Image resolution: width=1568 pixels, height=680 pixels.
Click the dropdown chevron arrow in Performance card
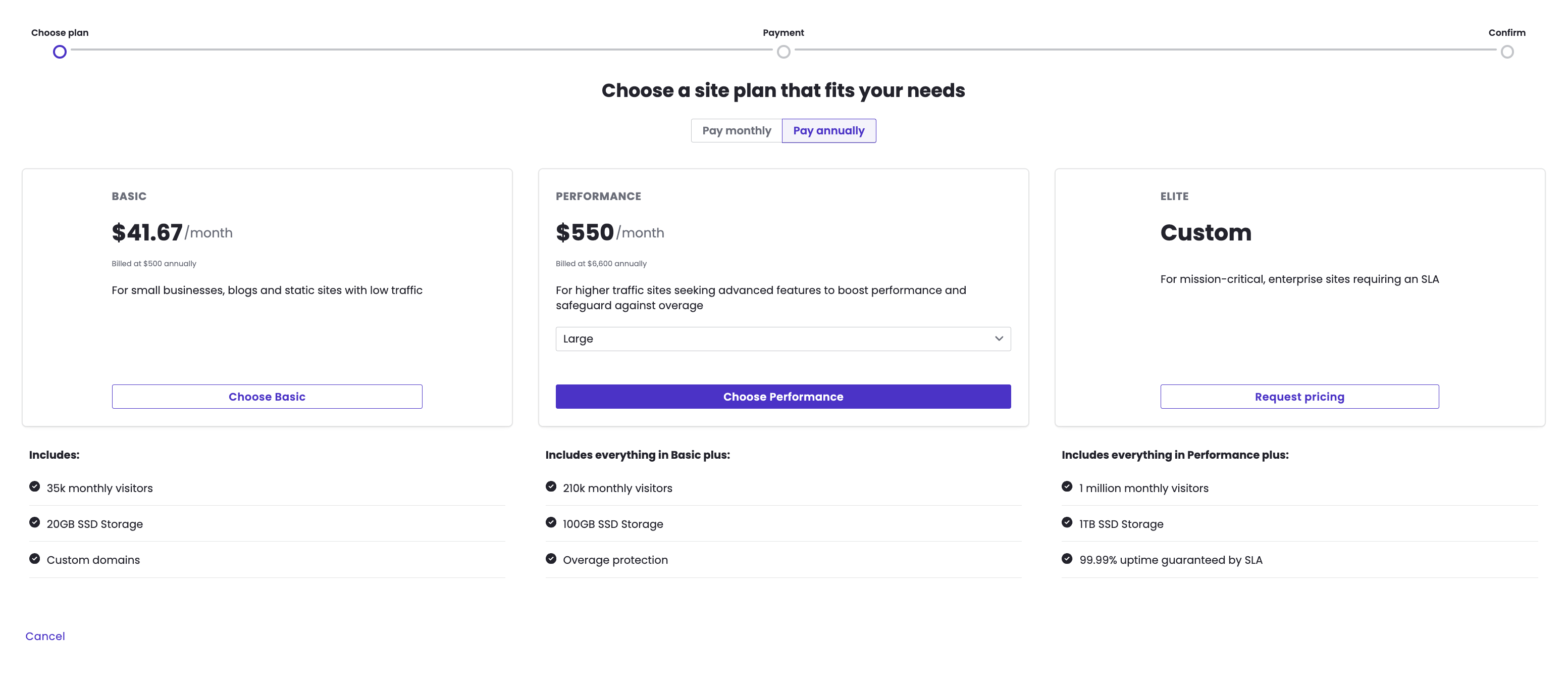click(x=998, y=339)
